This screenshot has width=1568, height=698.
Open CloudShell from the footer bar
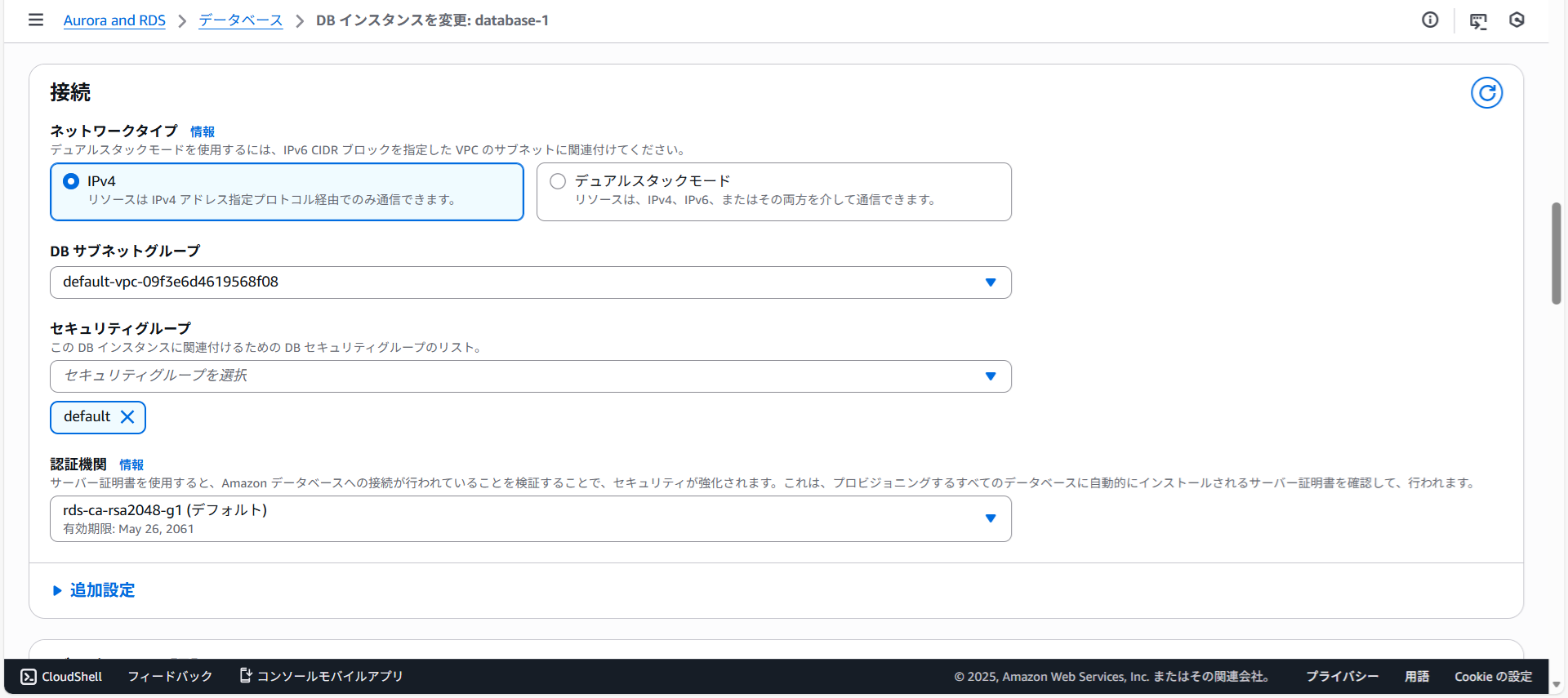click(x=62, y=677)
